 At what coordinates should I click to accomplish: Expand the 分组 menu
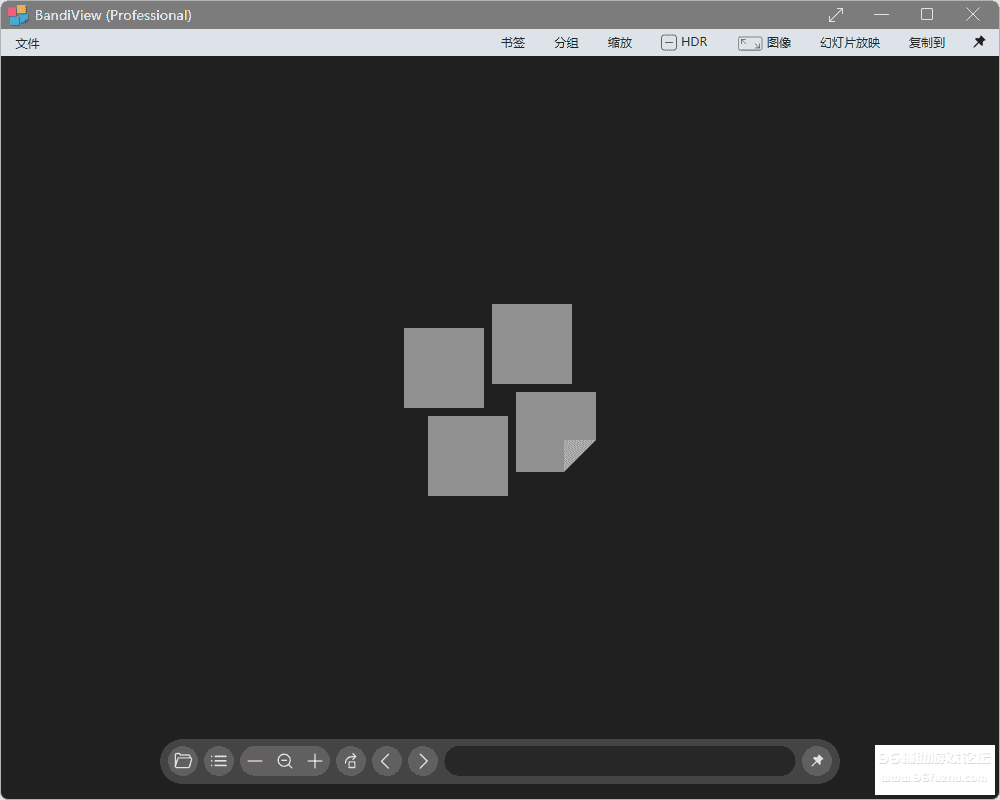[x=567, y=43]
